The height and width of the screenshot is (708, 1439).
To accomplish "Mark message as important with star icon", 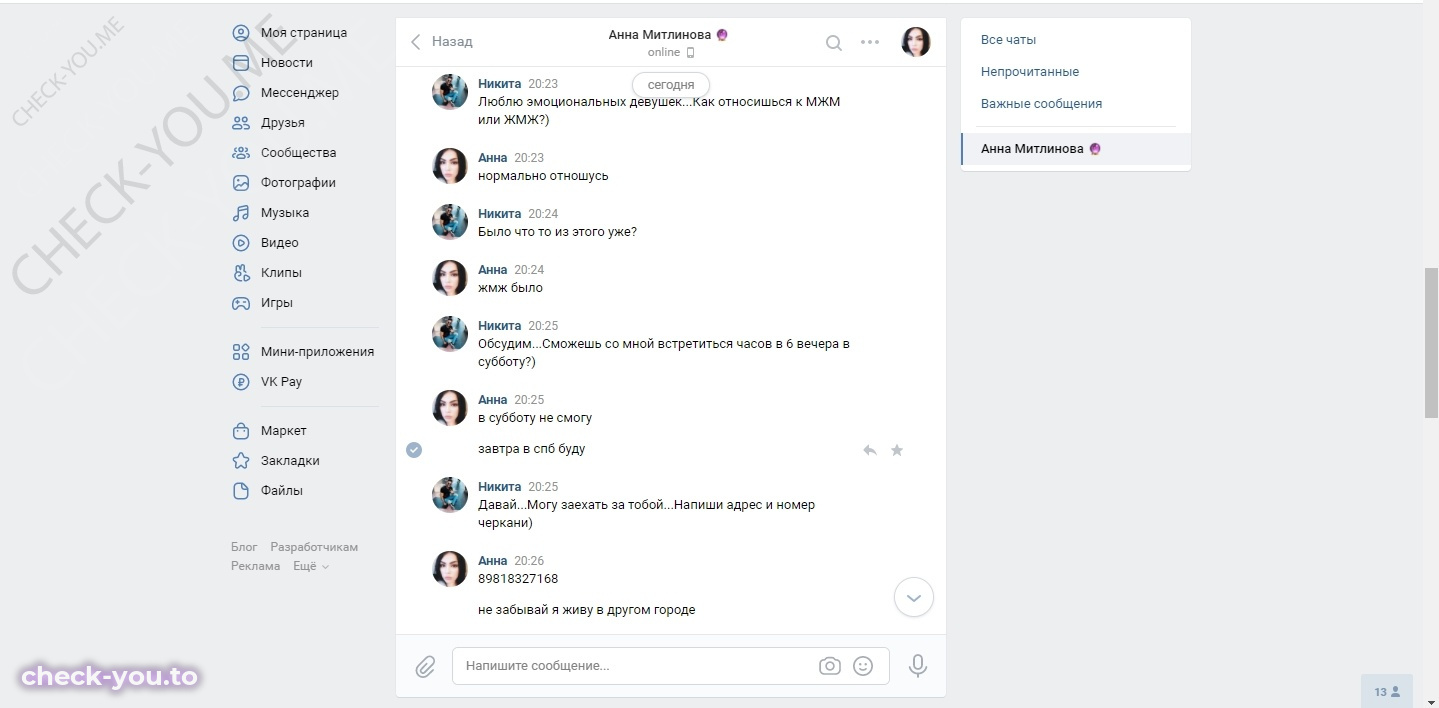I will (897, 450).
